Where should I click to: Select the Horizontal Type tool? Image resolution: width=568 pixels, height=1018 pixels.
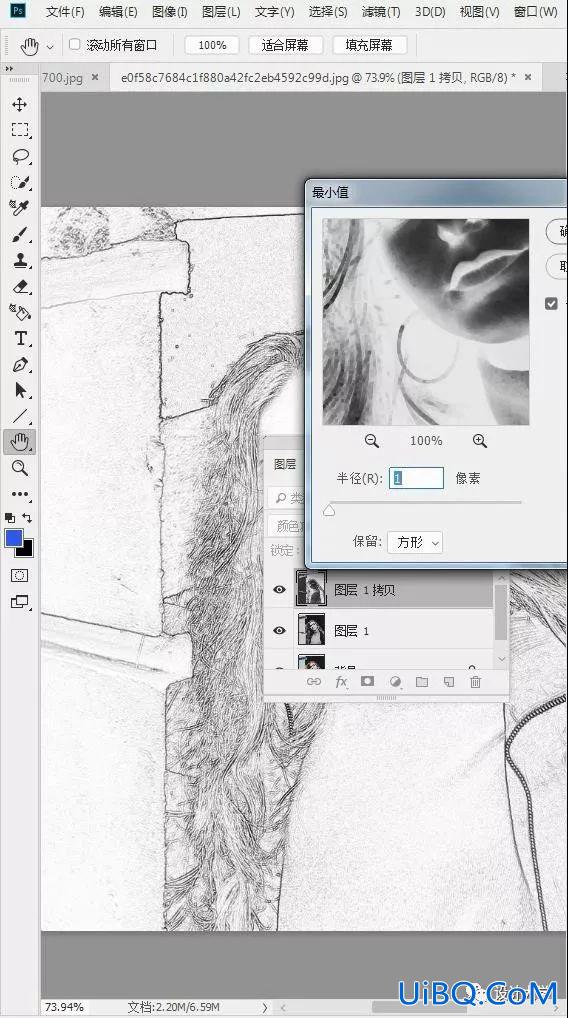coord(20,338)
